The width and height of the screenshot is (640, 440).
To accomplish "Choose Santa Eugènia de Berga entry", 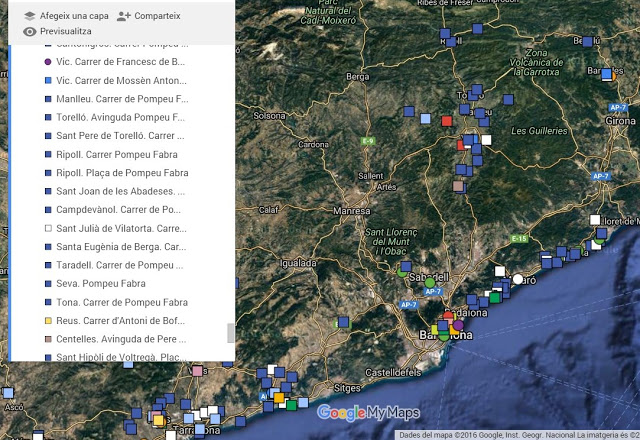I will click(120, 247).
